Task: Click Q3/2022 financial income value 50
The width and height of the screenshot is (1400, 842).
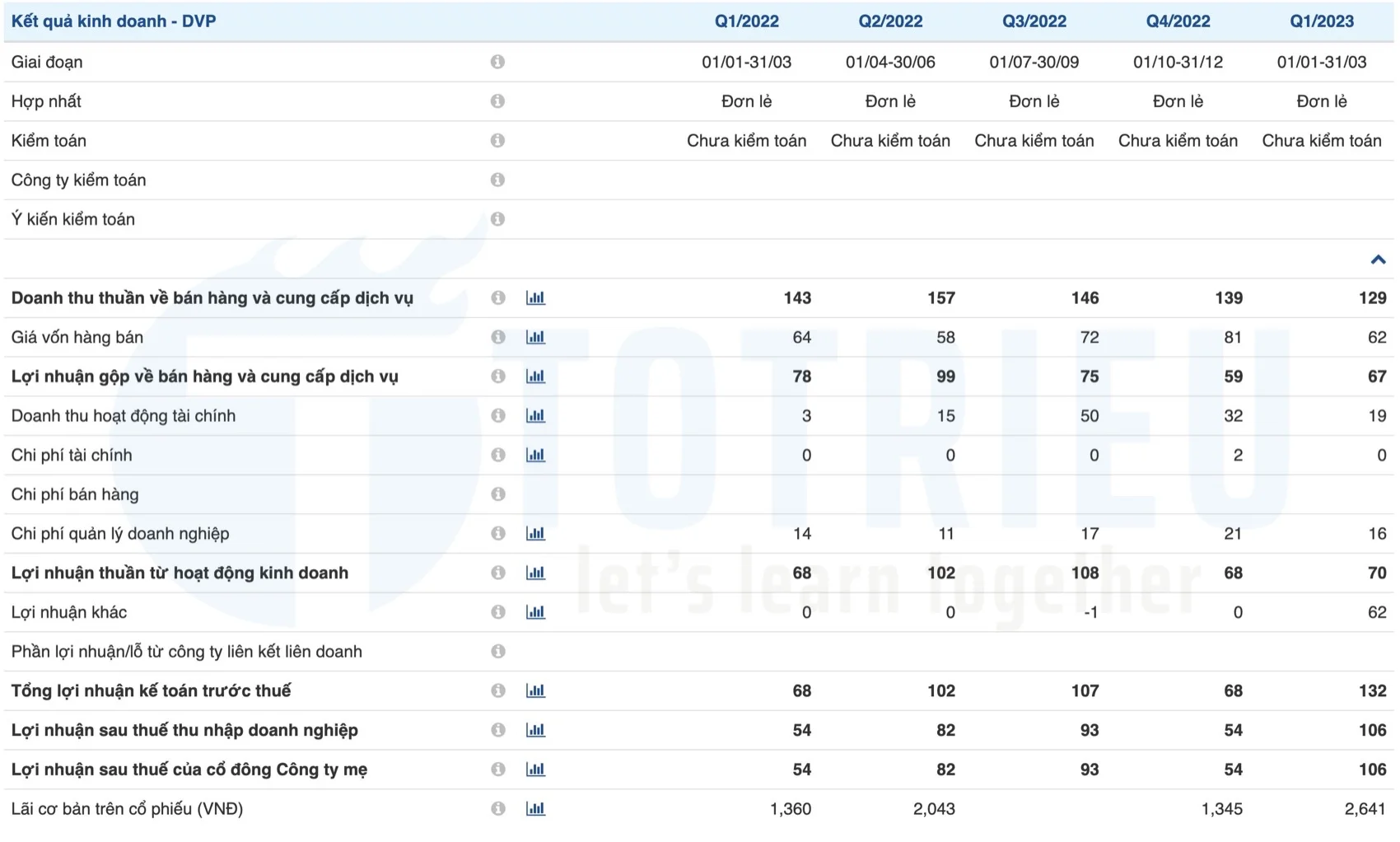Action: (1090, 416)
